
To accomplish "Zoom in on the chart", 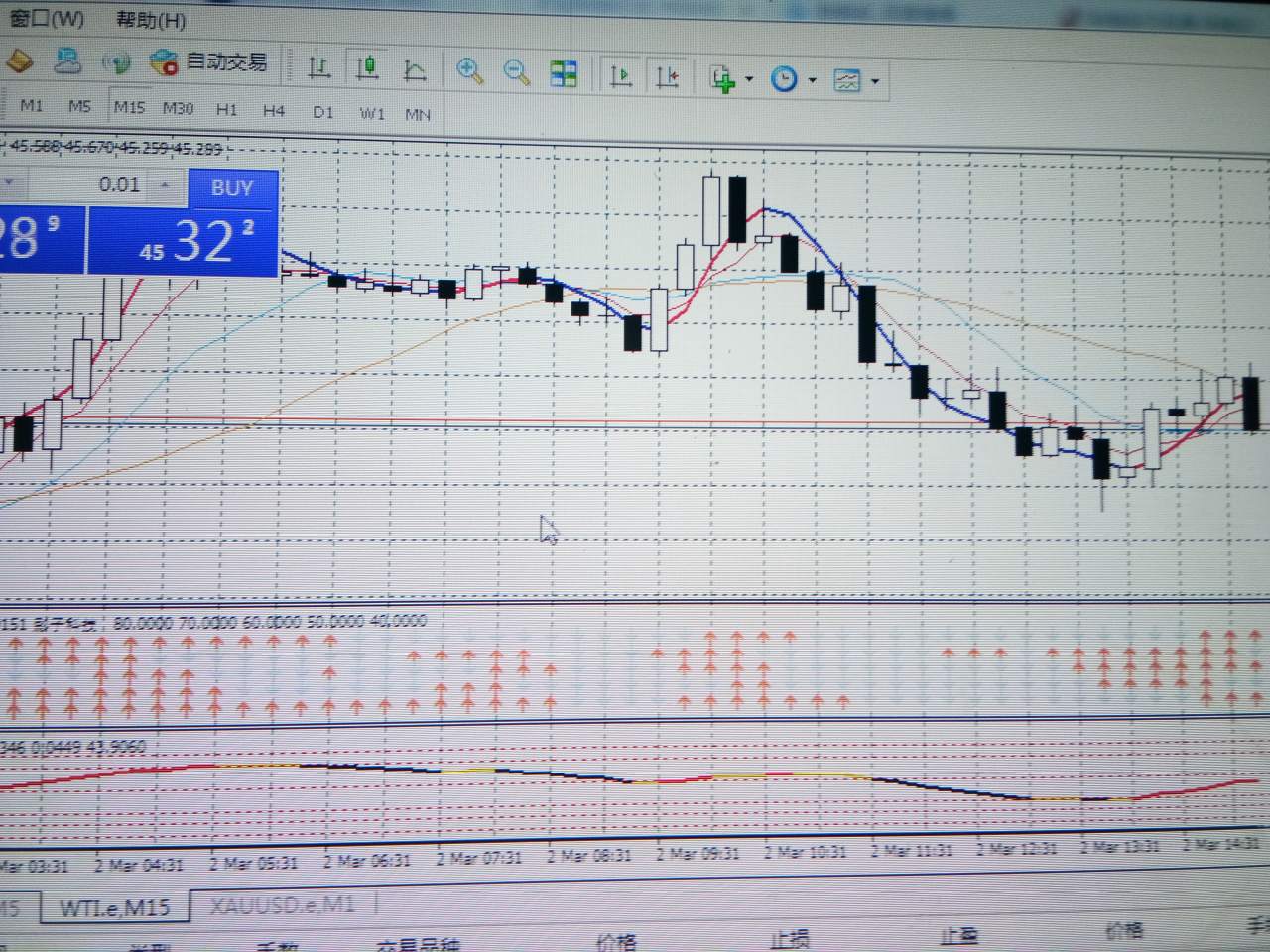I will (469, 70).
